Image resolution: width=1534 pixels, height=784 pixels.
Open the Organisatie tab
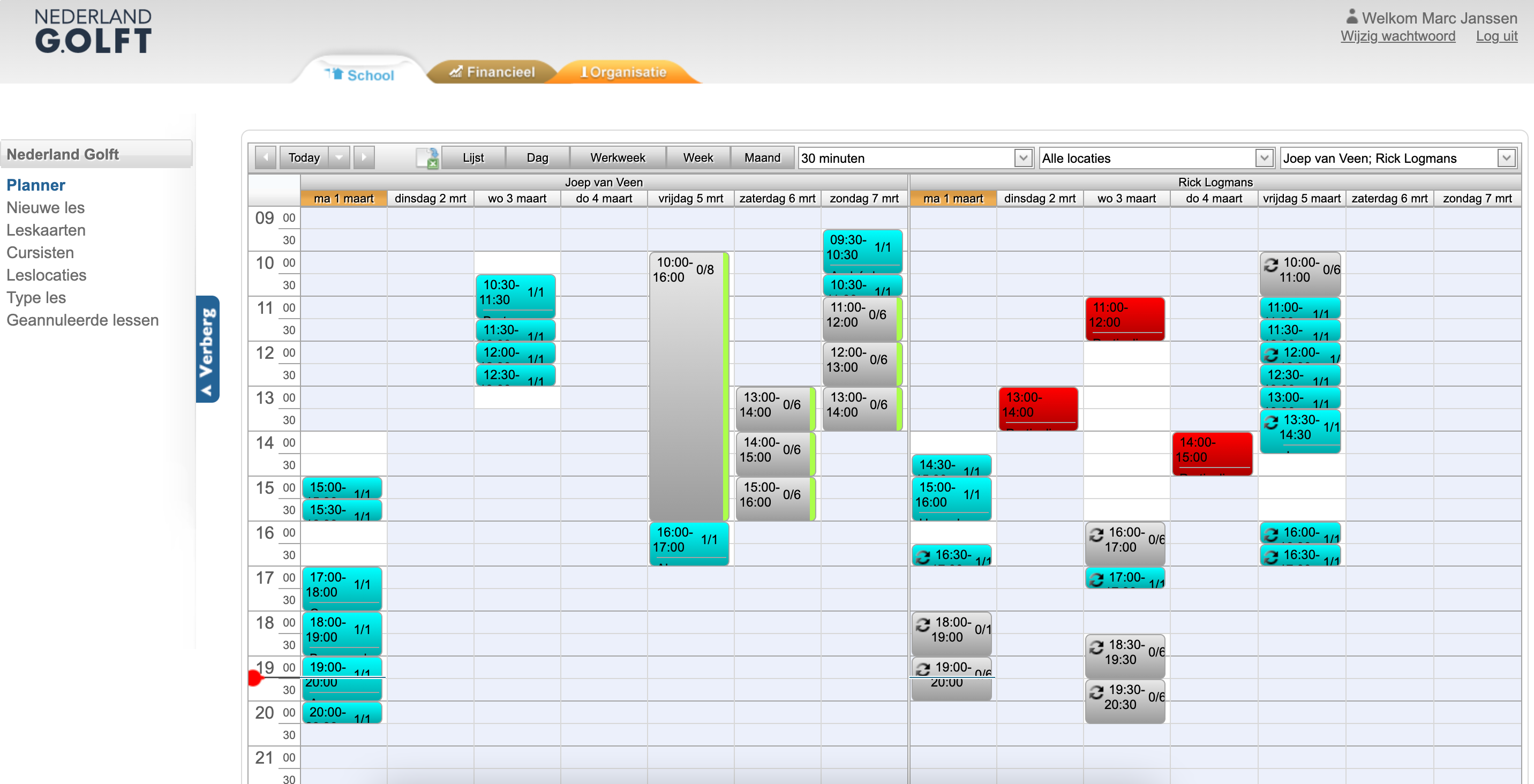click(x=625, y=72)
